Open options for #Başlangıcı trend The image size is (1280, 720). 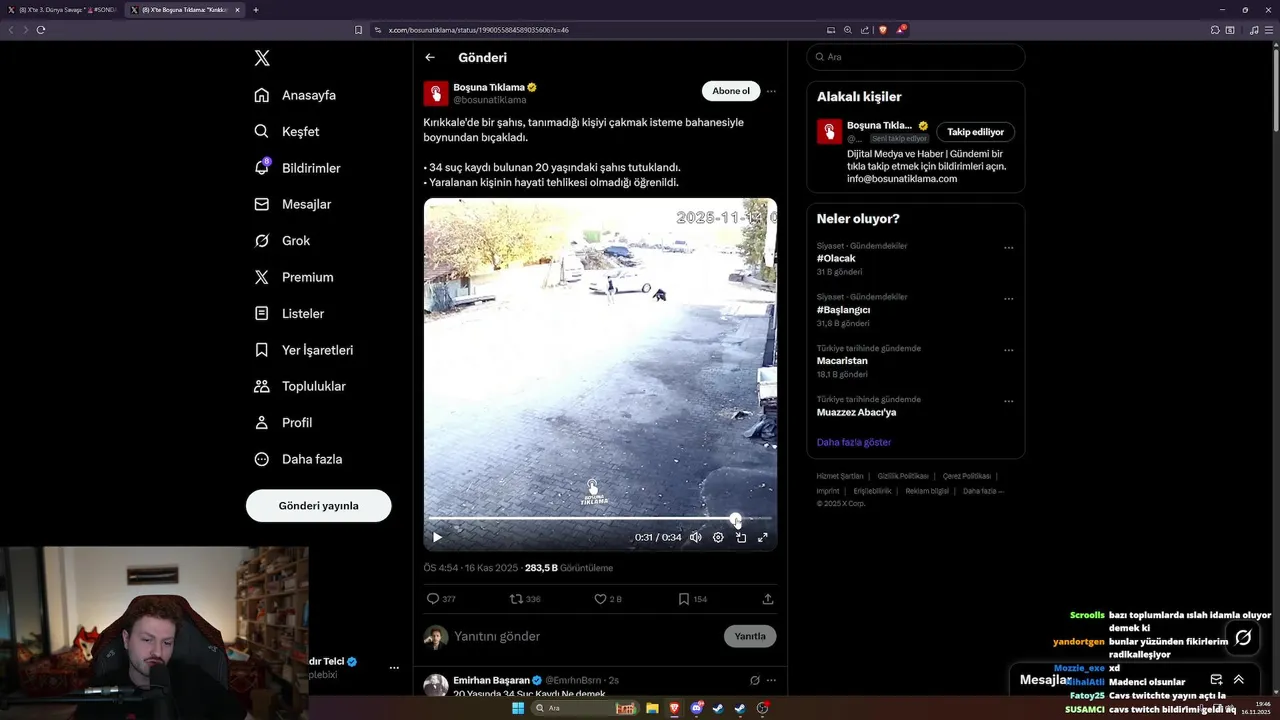(1008, 299)
